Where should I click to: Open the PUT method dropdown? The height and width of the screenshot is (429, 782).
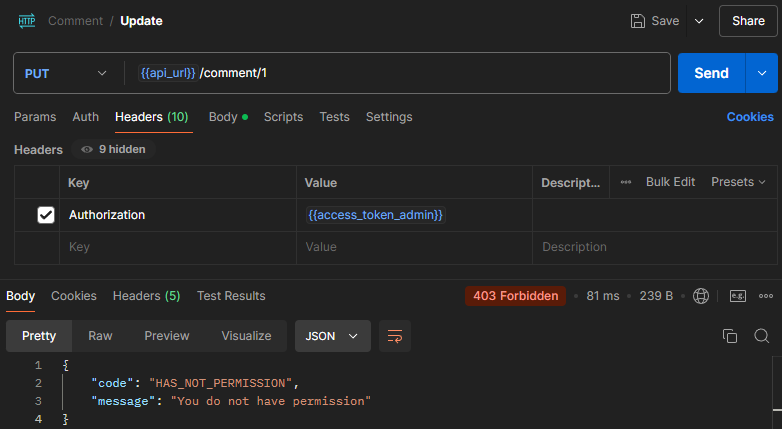[x=66, y=73]
